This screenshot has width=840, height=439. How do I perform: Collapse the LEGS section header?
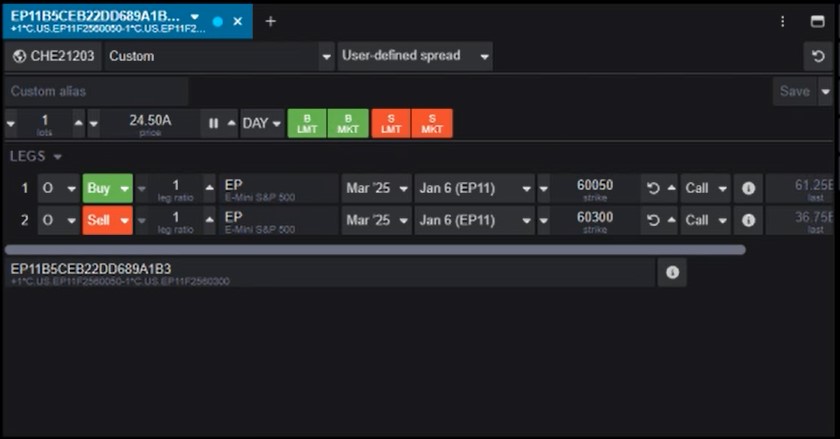(x=36, y=157)
